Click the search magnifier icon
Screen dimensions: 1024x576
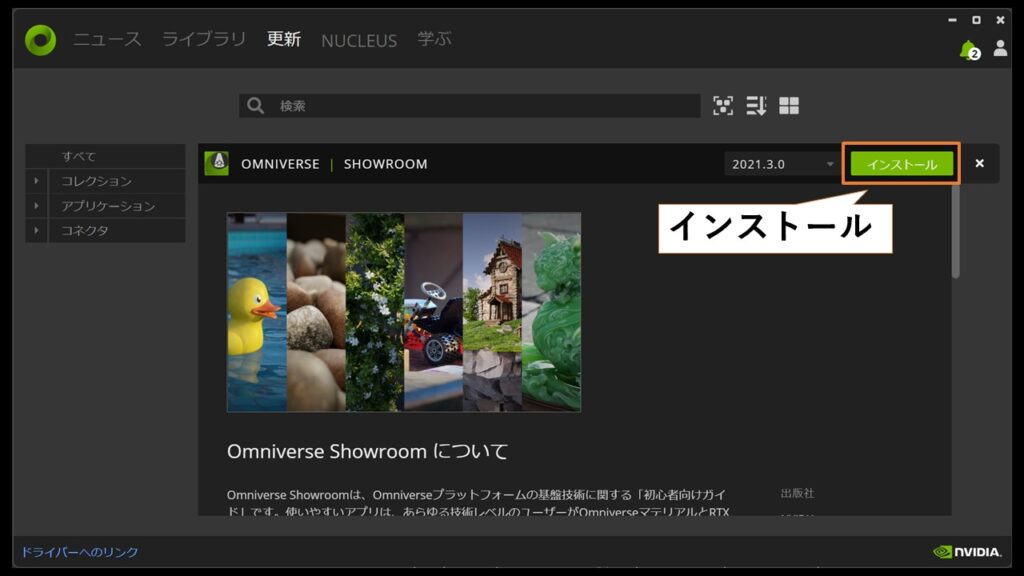pos(255,106)
